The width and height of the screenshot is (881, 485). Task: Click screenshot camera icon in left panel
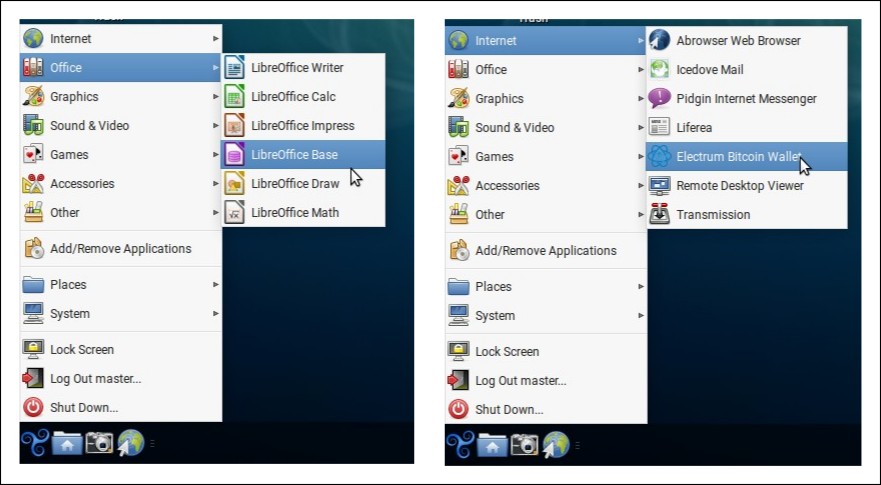tap(99, 443)
